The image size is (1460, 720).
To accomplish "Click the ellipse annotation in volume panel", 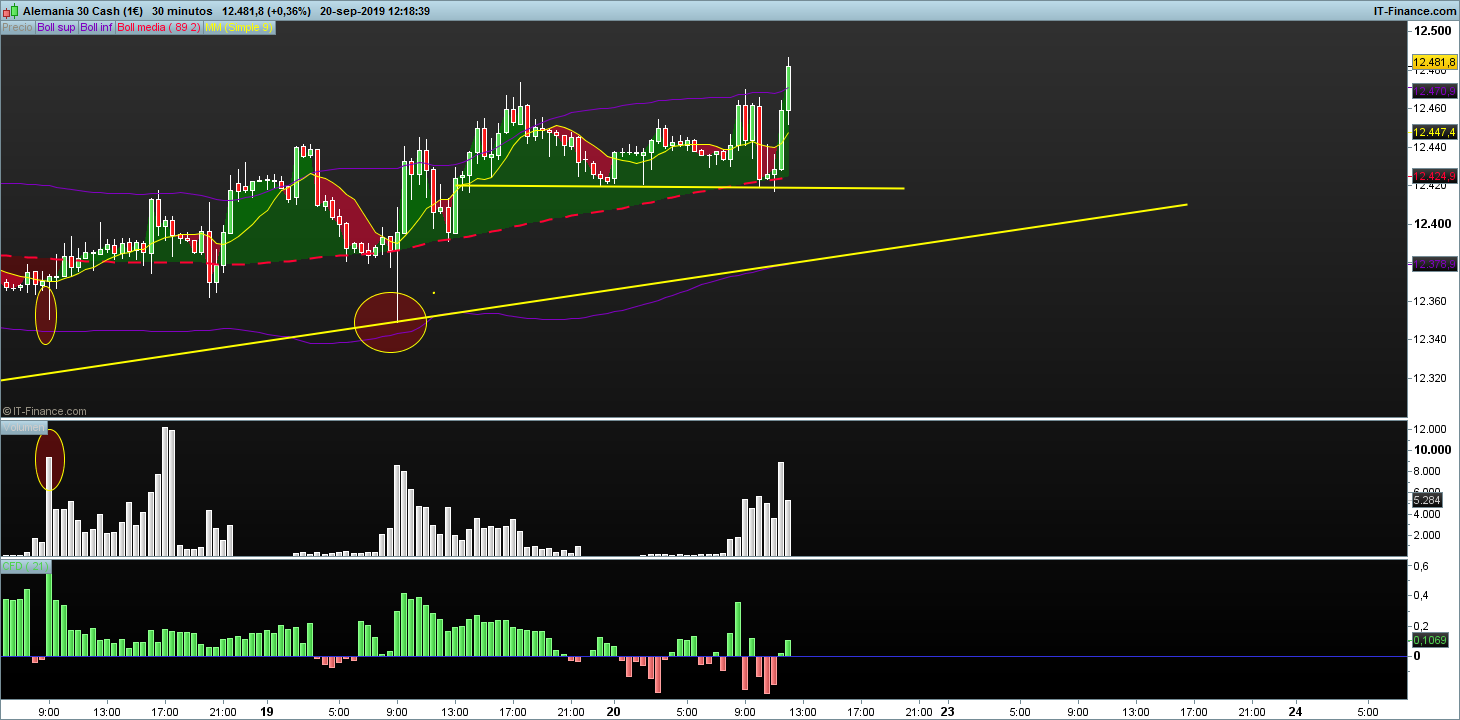I will (50, 459).
